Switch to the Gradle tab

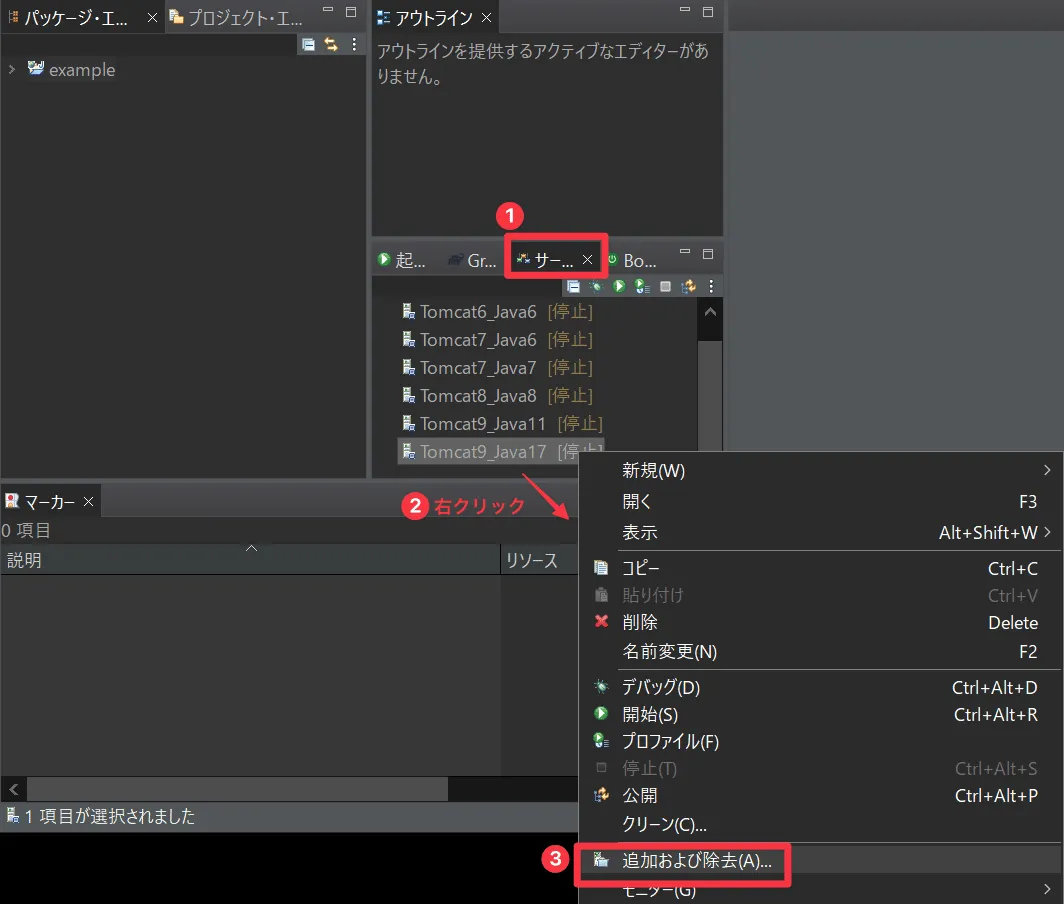click(472, 260)
